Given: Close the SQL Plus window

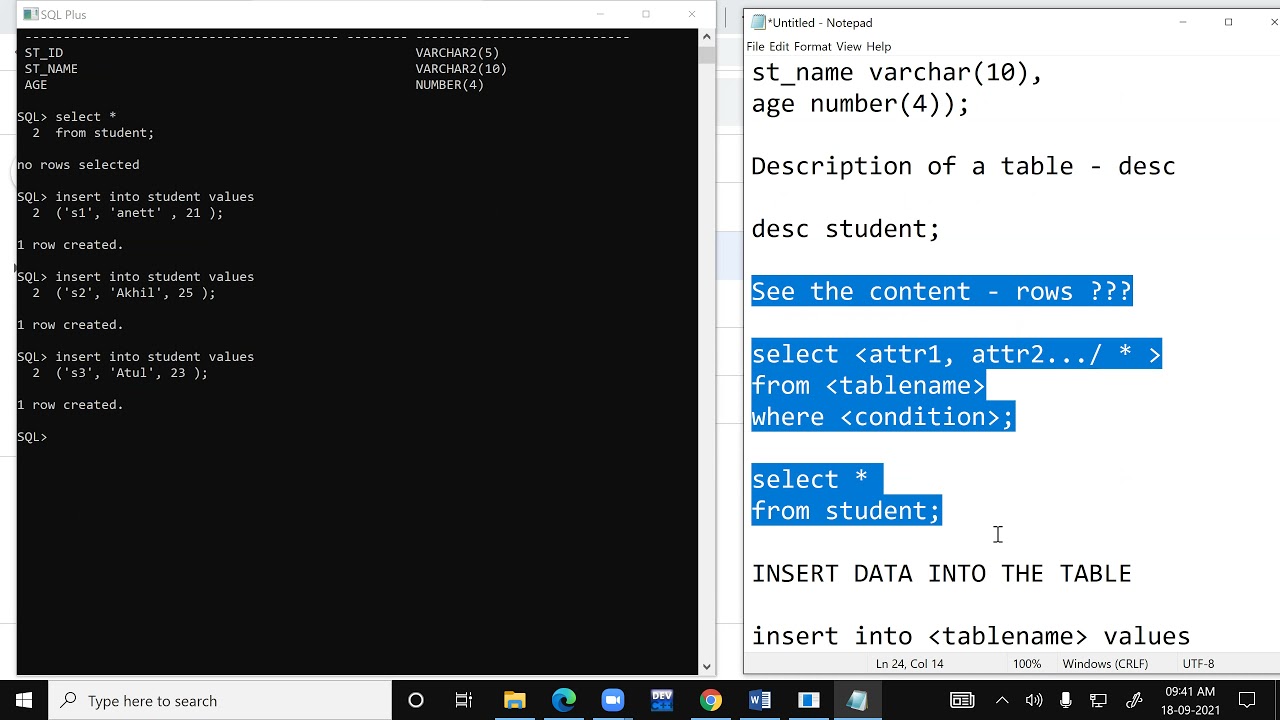Looking at the screenshot, I should coord(692,14).
